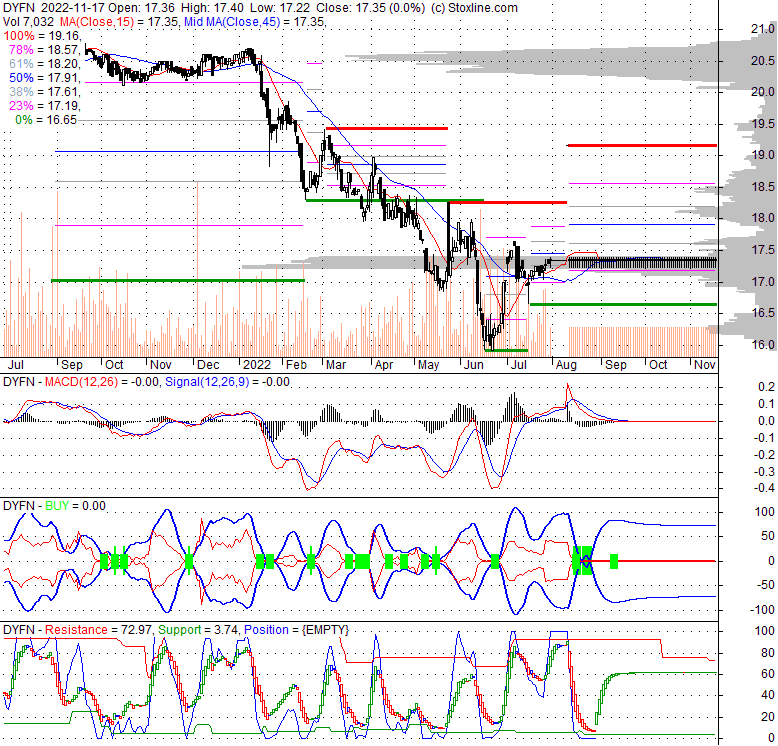
Task: Select the Apr month label on time axis
Action: (384, 365)
